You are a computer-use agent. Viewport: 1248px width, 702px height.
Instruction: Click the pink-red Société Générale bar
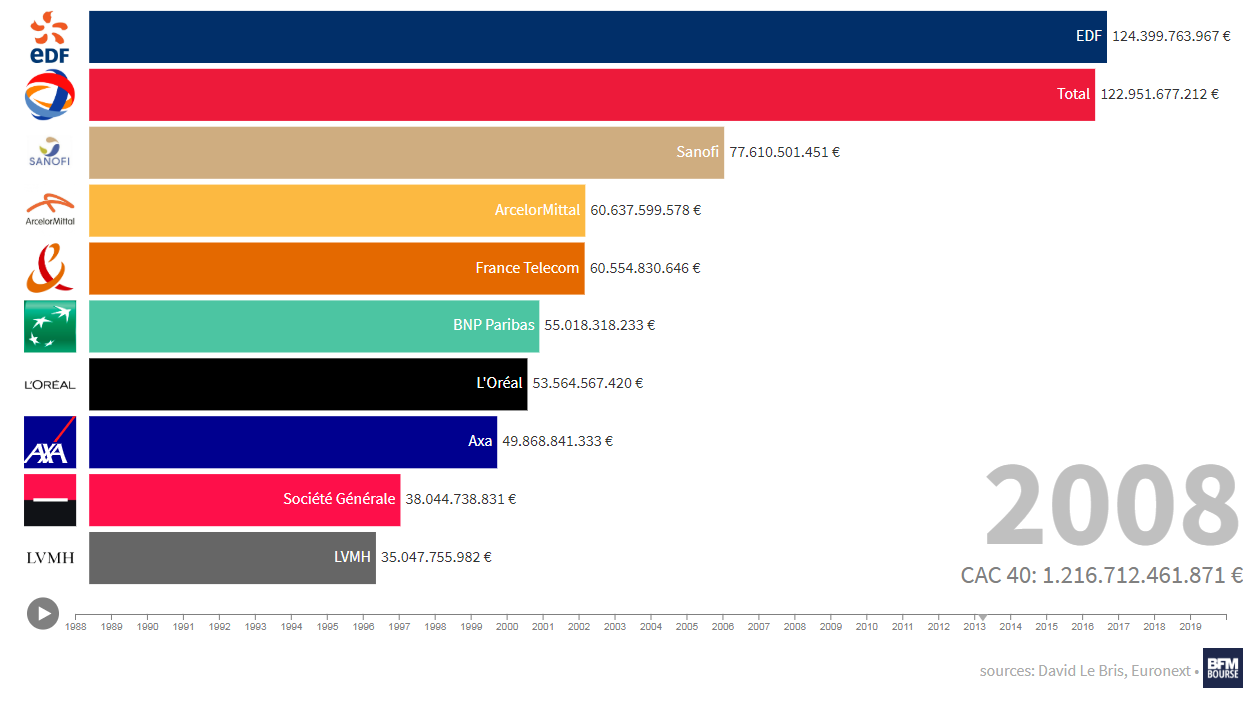[x=245, y=500]
